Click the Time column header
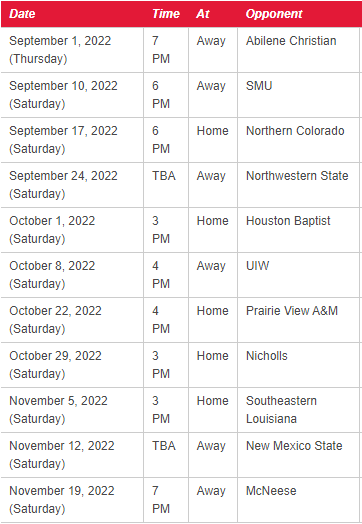The image size is (362, 524). [x=166, y=14]
